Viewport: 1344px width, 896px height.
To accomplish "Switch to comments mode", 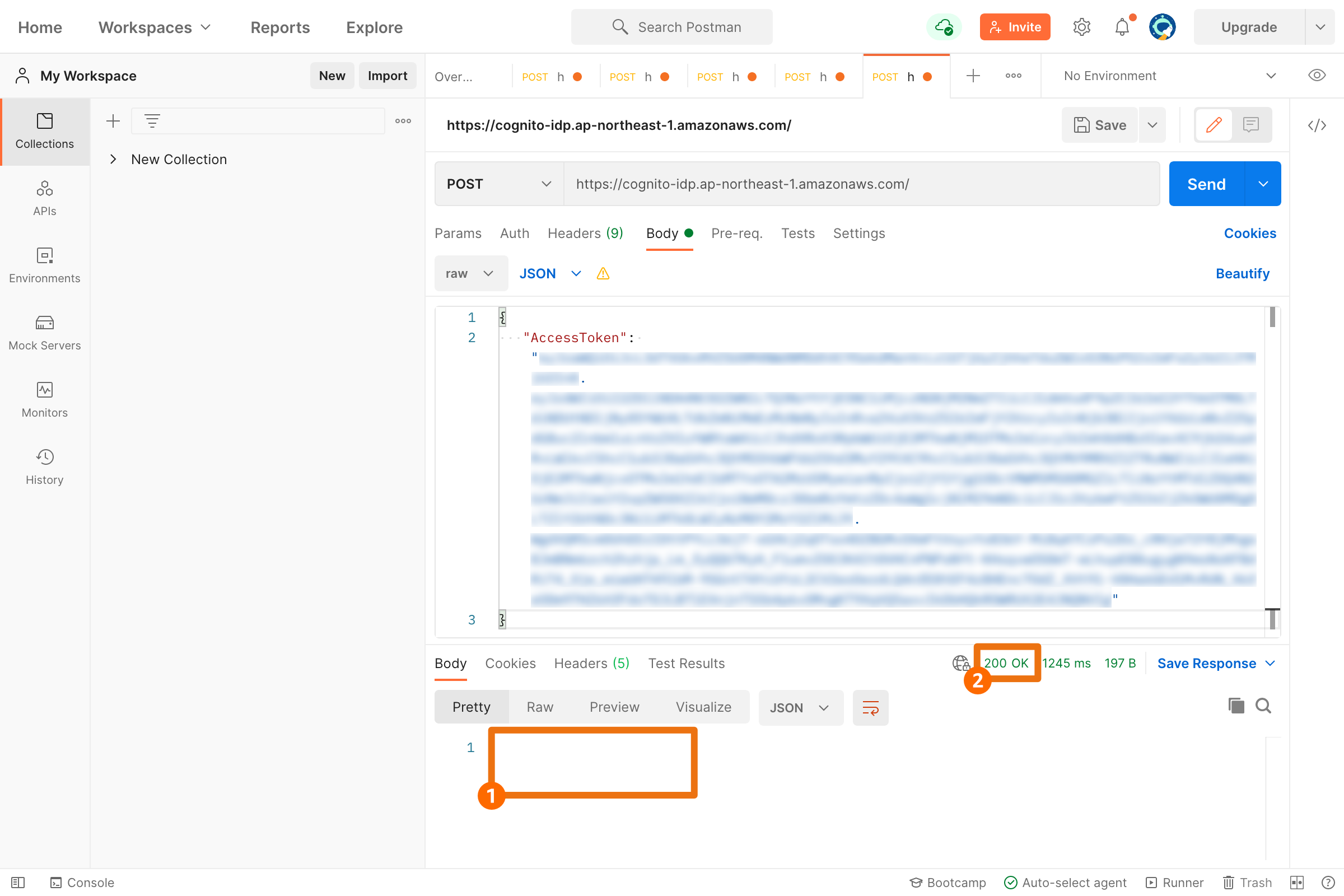I will [1251, 124].
